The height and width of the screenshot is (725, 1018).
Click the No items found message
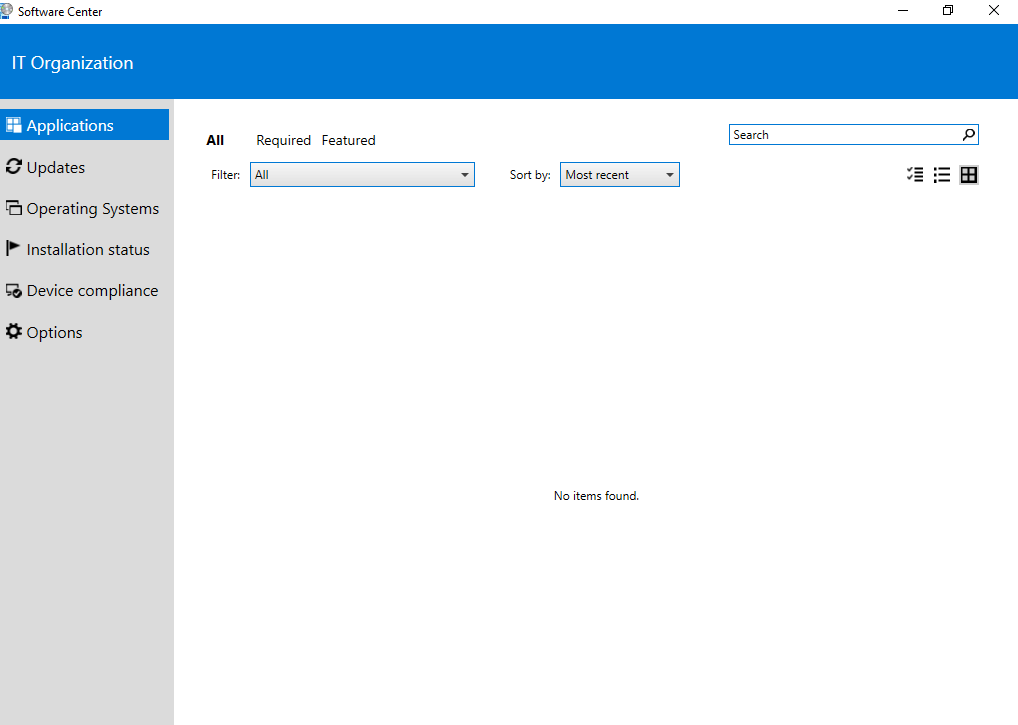[x=596, y=496]
